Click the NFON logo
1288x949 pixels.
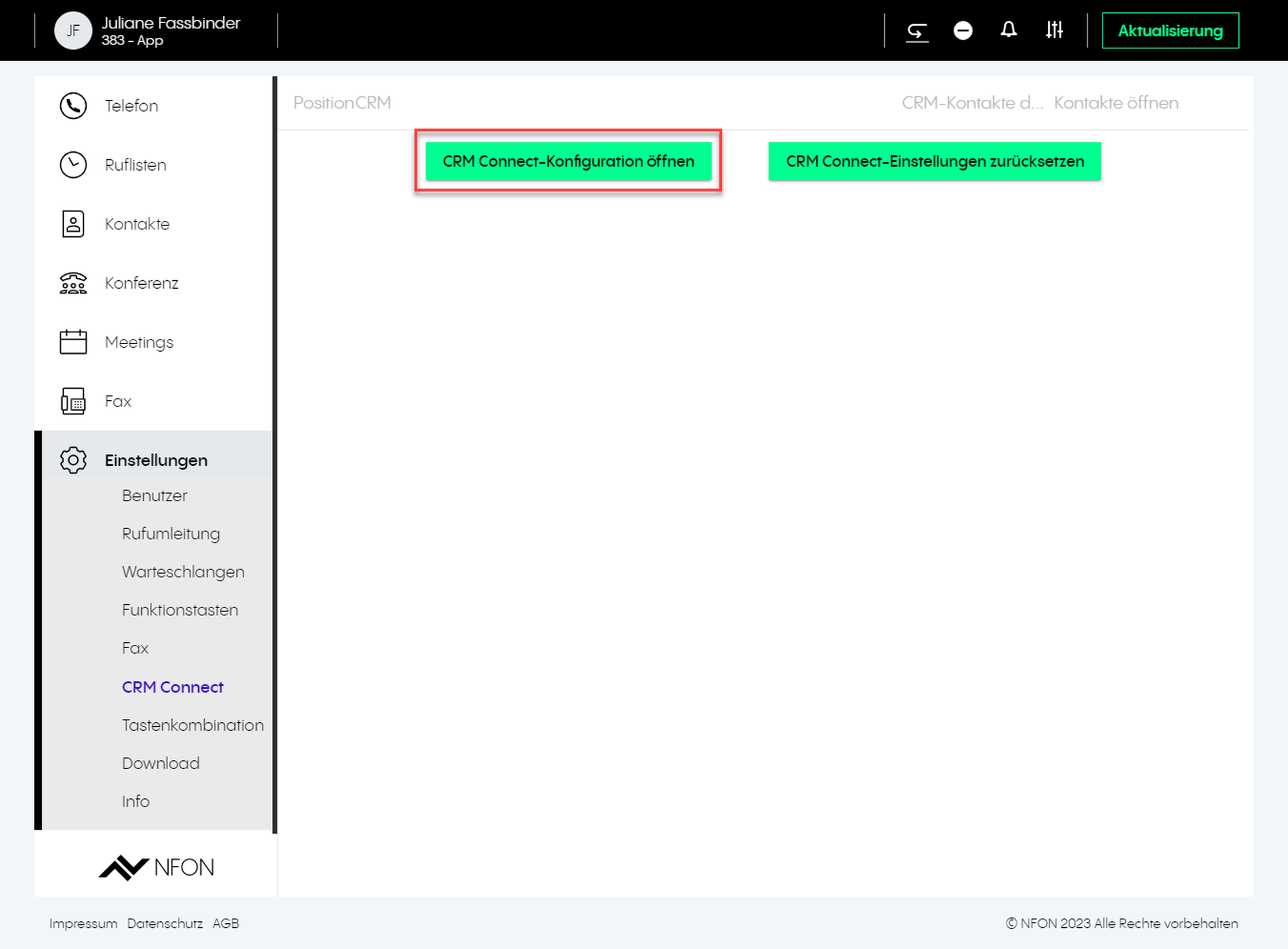(x=156, y=867)
